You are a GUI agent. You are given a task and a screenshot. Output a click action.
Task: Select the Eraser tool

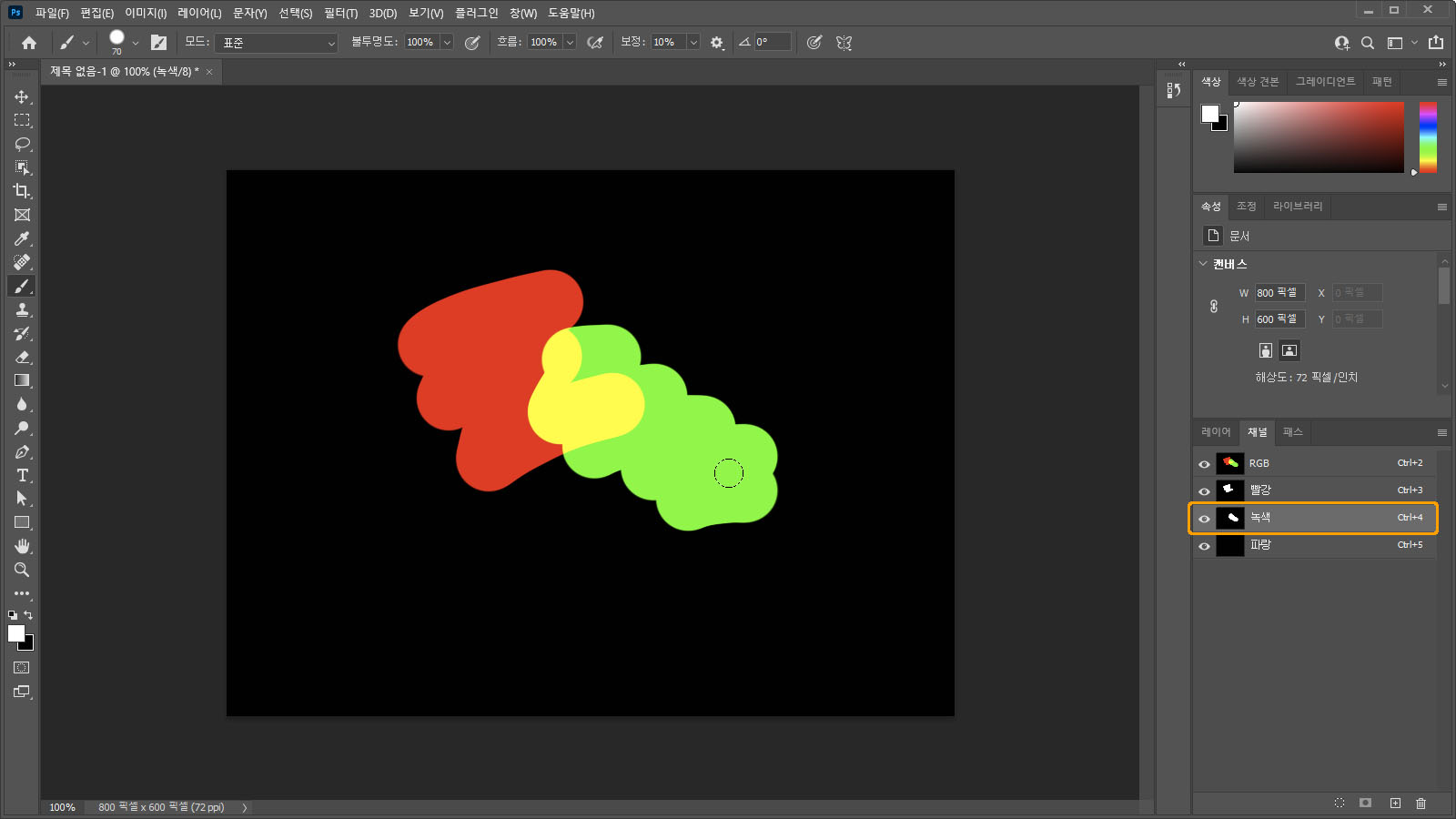tap(22, 357)
